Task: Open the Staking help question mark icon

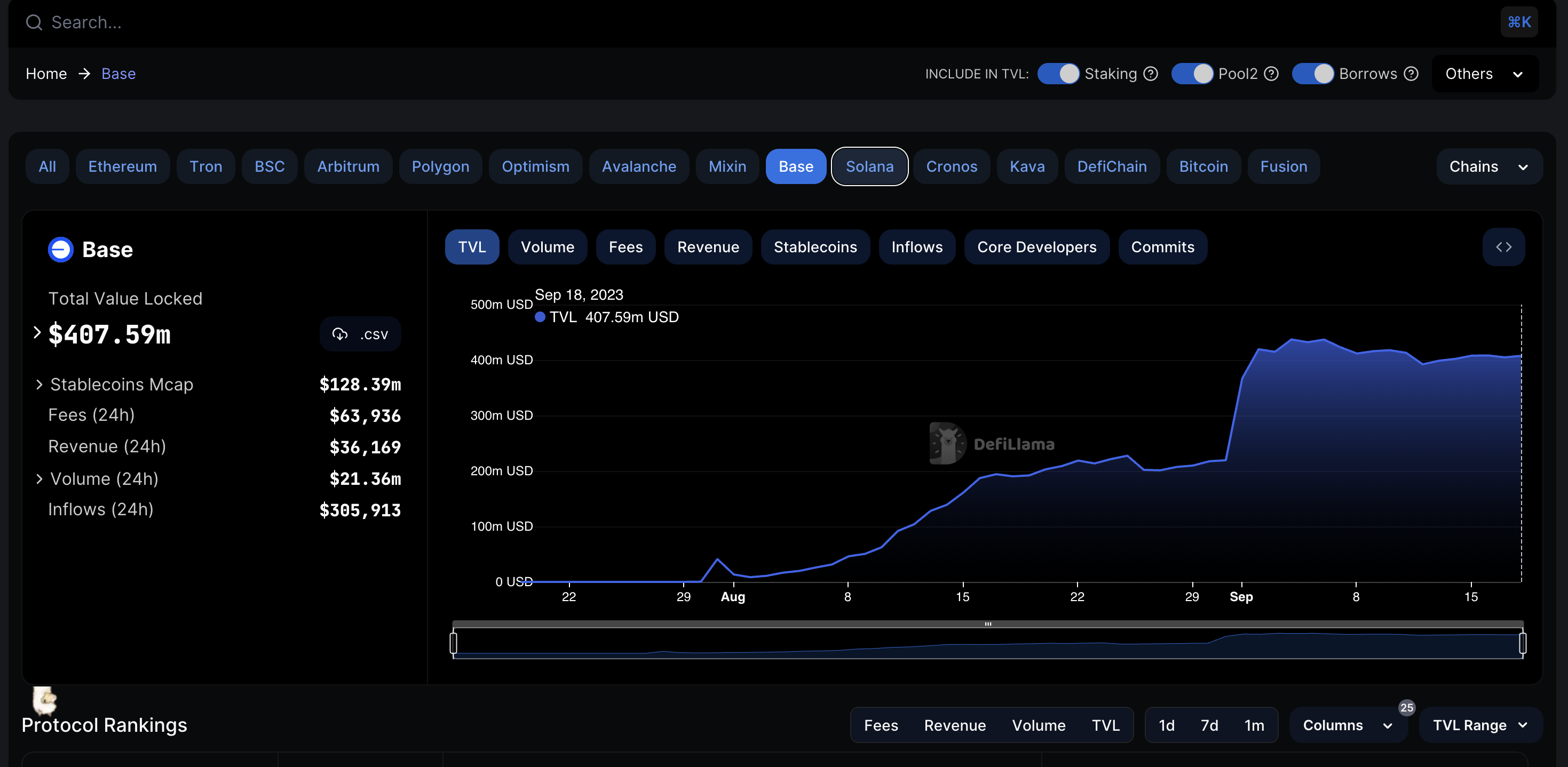Action: 1151,74
